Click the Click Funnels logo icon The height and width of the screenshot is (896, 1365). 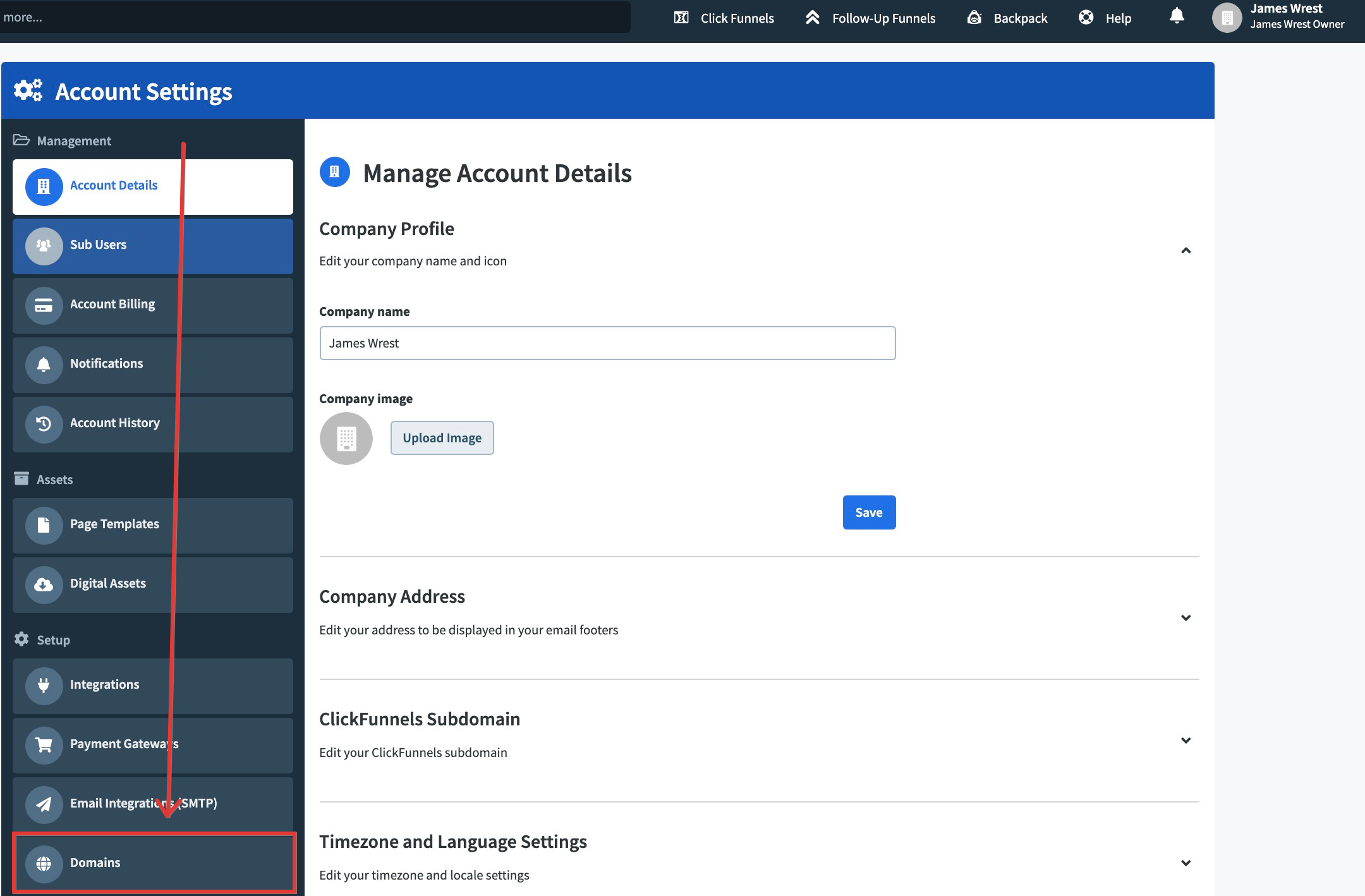681,18
